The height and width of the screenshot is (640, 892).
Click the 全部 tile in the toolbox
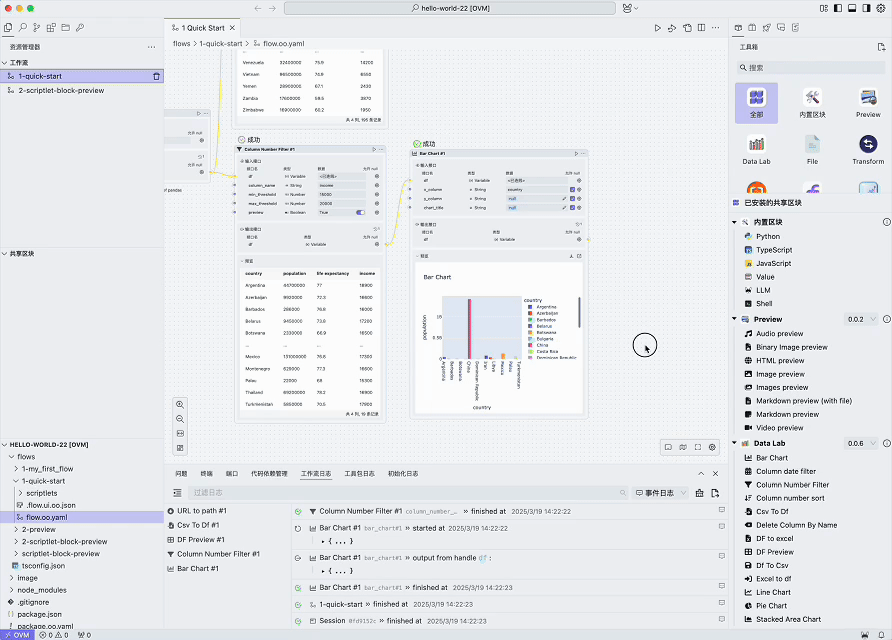(756, 100)
